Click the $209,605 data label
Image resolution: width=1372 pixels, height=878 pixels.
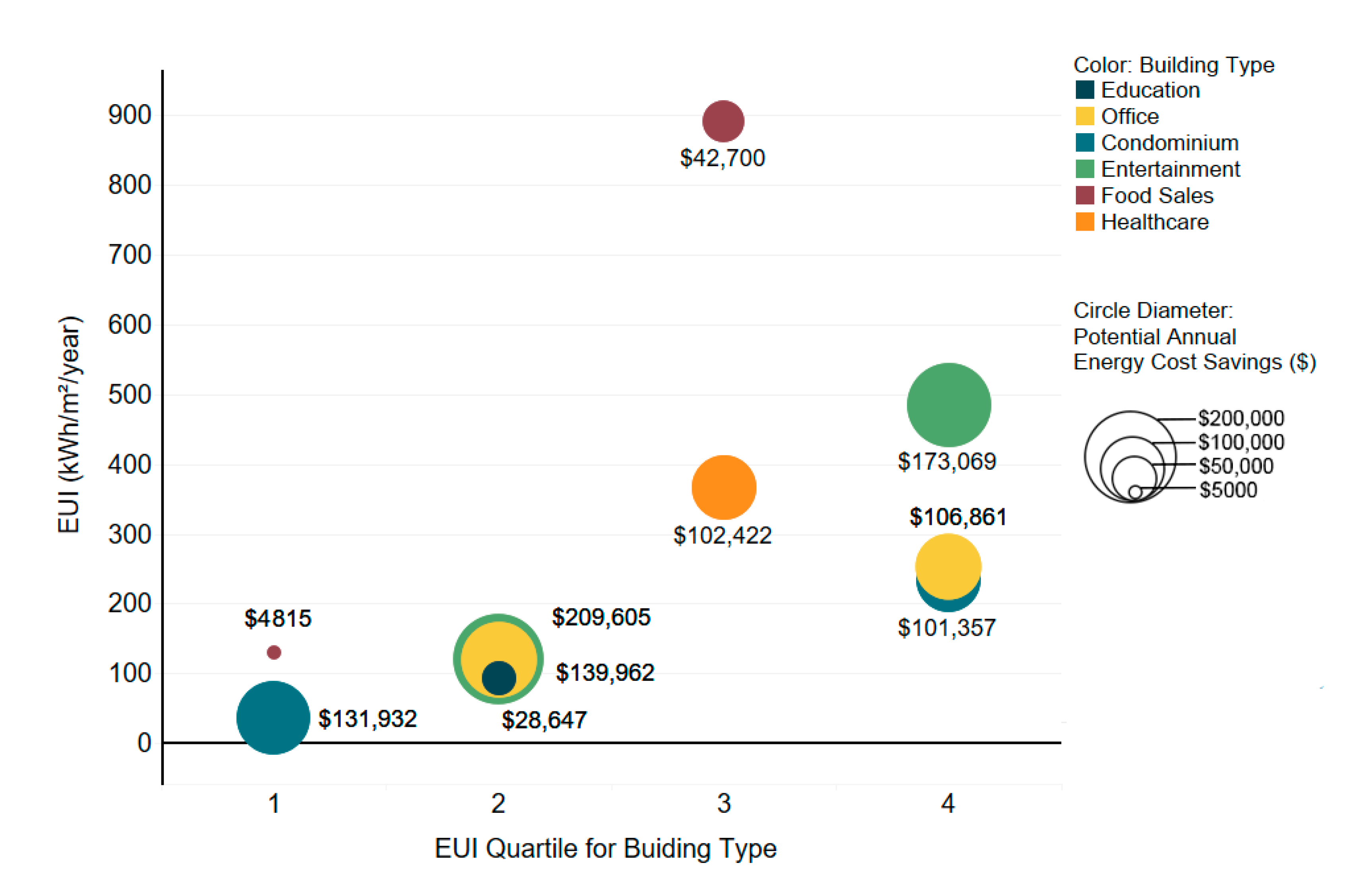[x=601, y=618]
